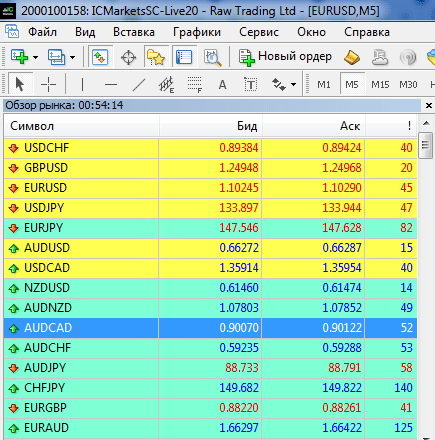Select the Text tool A
Image resolution: width=435 pixels, height=440 pixels.
[x=222, y=85]
